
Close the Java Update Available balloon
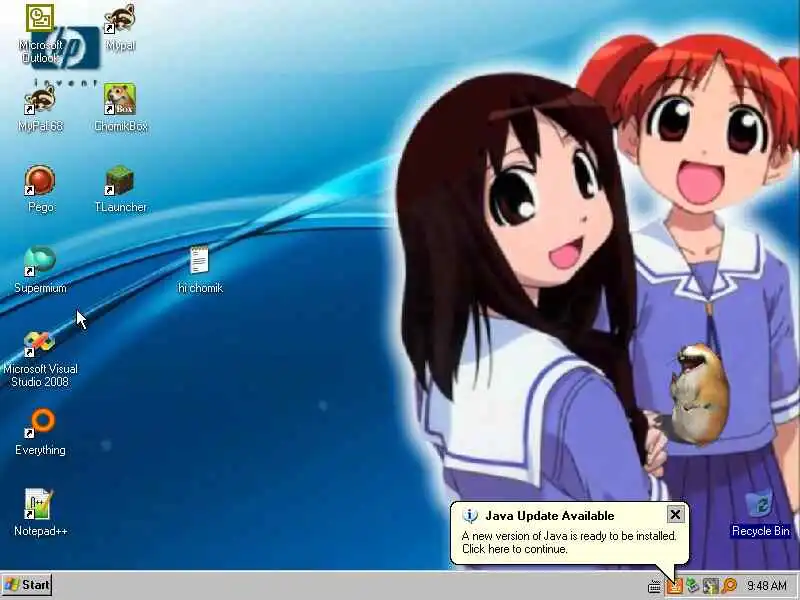[675, 515]
